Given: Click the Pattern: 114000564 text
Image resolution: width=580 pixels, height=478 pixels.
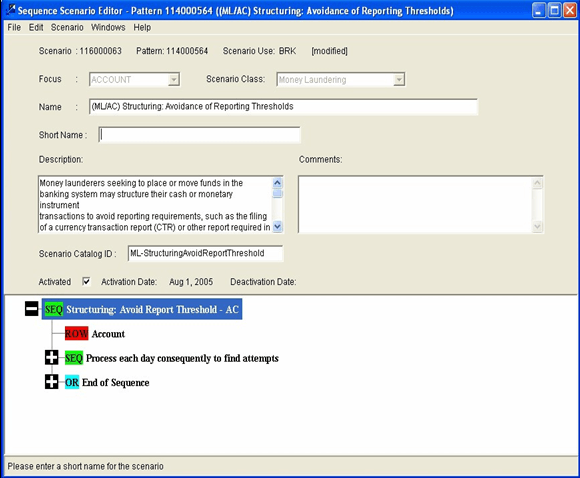Looking at the screenshot, I should coord(172,51).
